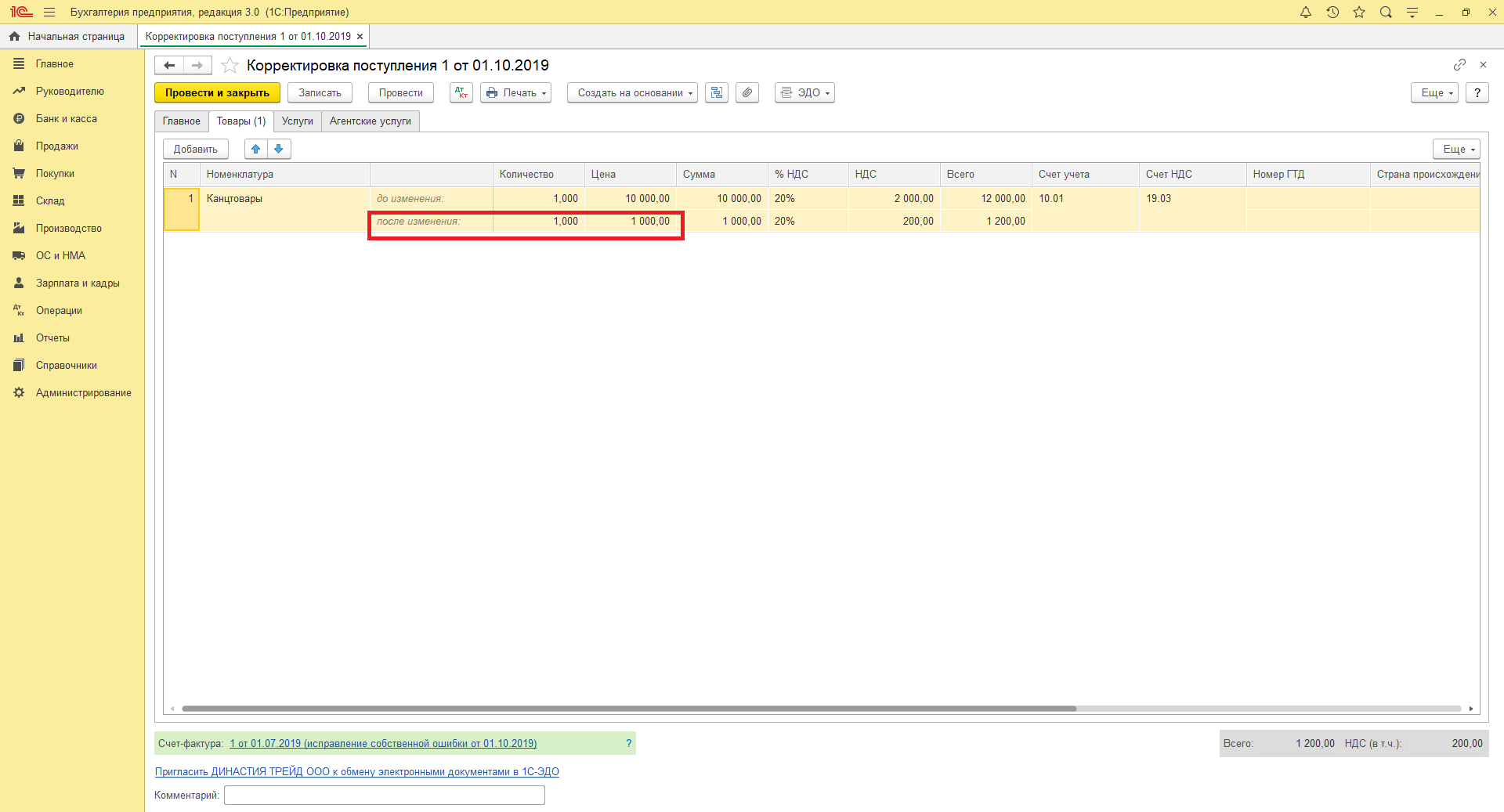
Task: Click Провести и закрыть button
Action: [217, 92]
